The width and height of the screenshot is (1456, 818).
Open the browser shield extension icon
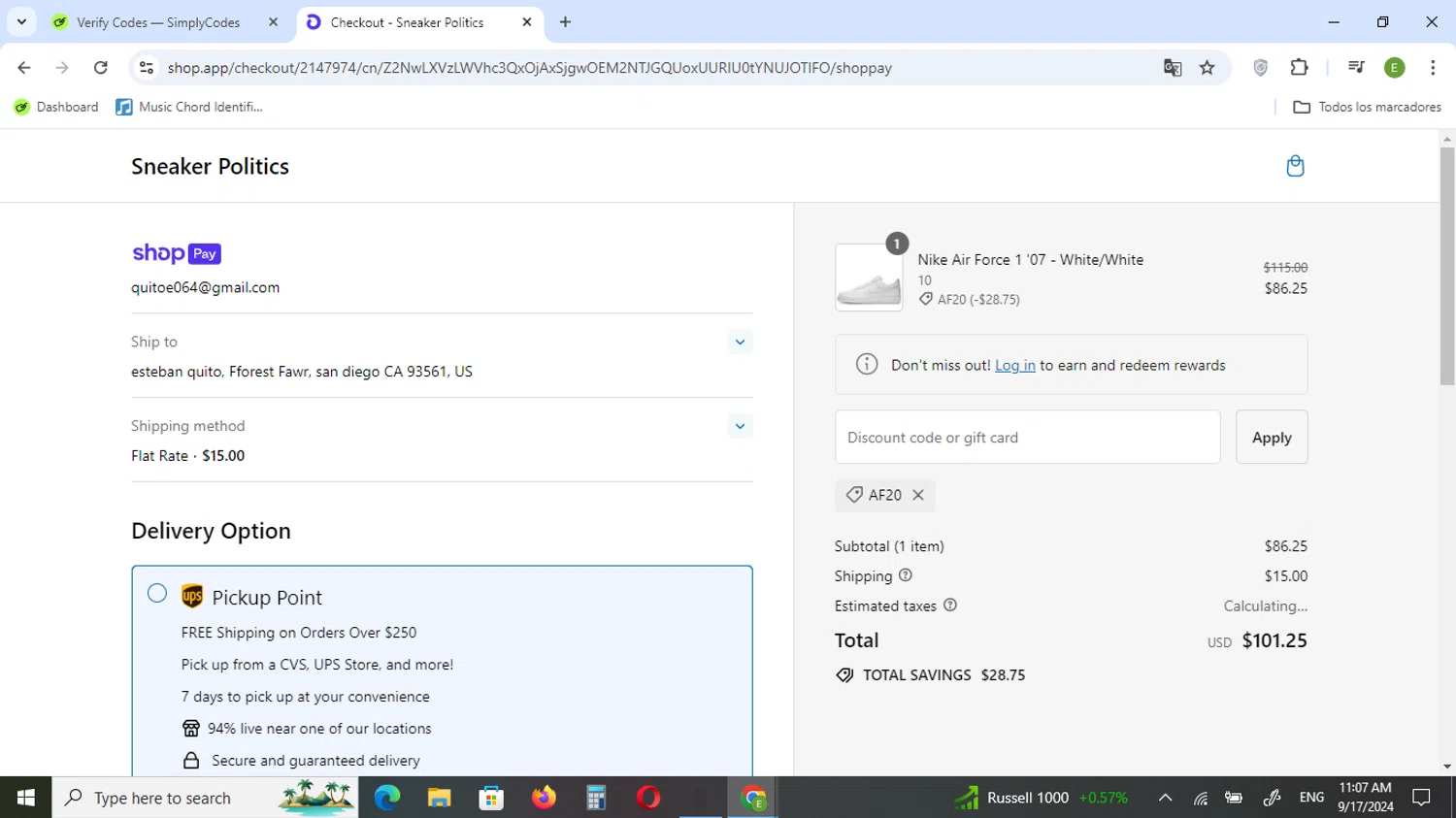pos(1261,68)
